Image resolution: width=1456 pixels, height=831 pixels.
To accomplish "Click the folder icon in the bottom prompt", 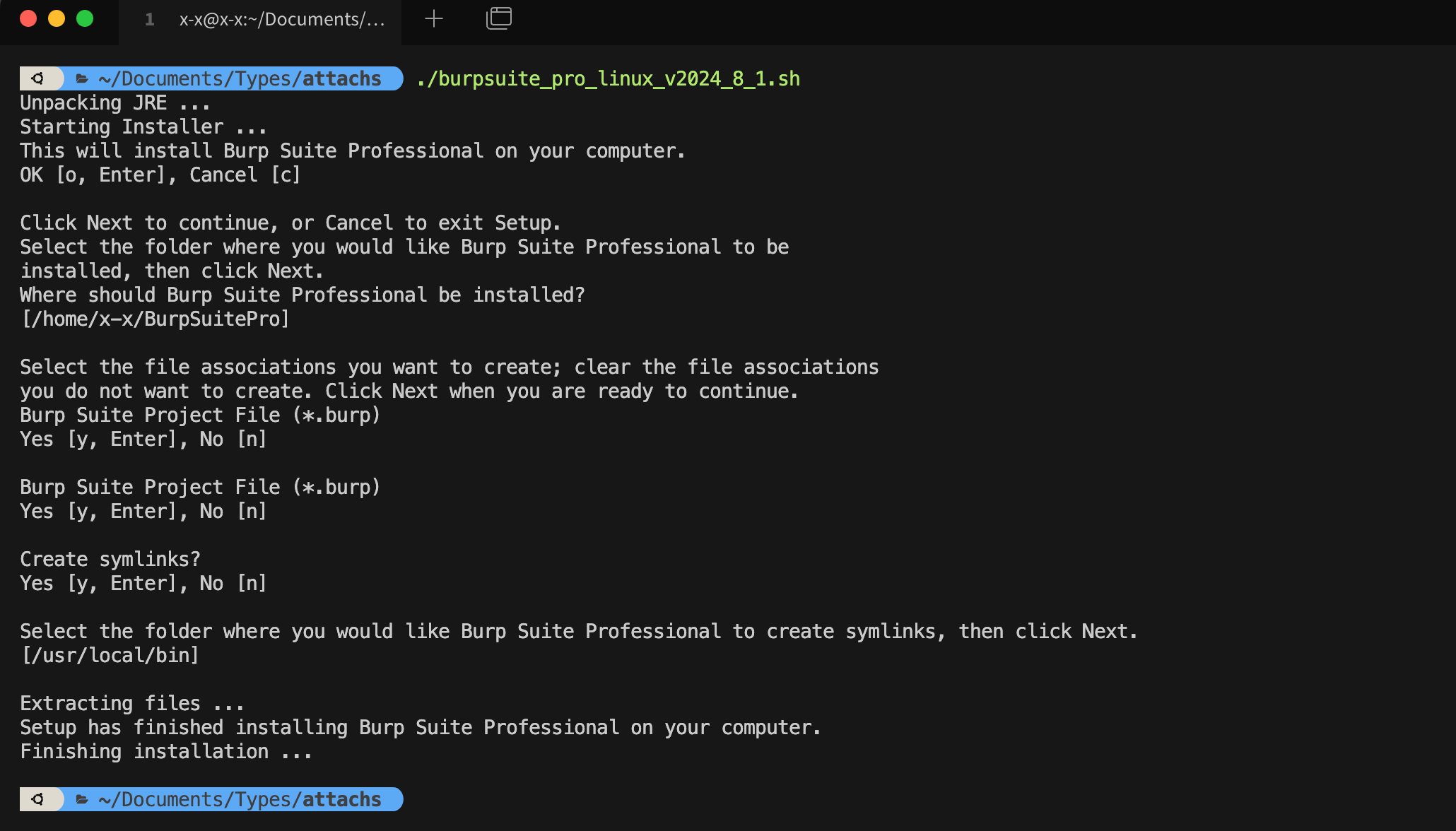I will (82, 799).
